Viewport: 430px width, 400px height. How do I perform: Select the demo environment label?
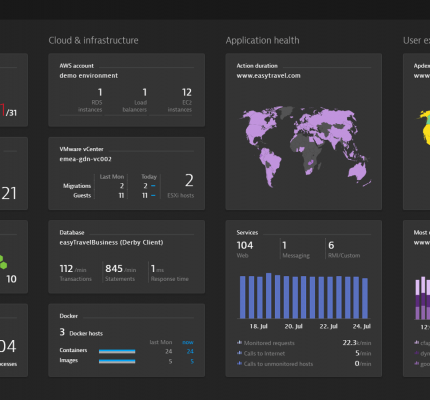pos(89,76)
